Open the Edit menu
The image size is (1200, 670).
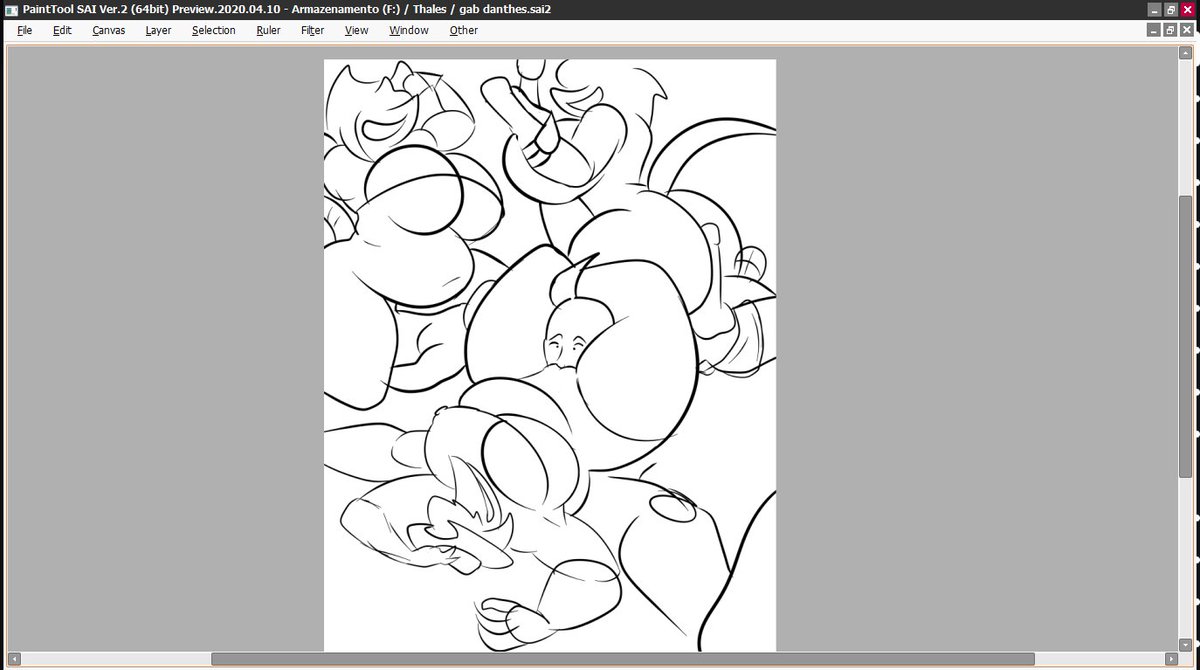pyautogui.click(x=62, y=30)
